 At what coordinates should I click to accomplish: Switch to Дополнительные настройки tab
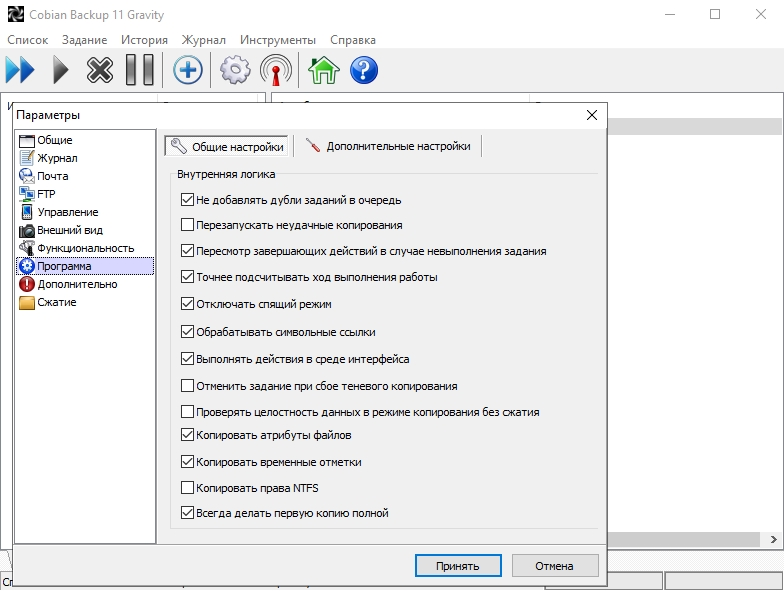click(x=388, y=146)
